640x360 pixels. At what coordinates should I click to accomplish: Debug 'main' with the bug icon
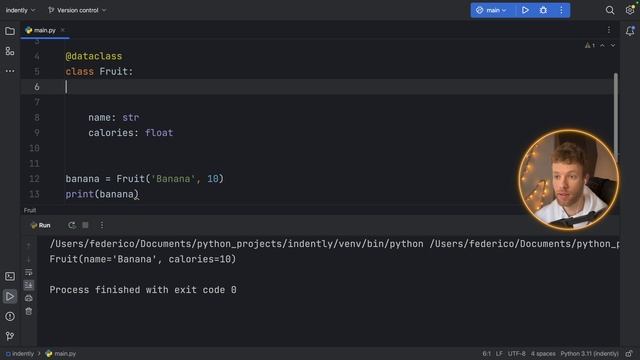coord(543,10)
